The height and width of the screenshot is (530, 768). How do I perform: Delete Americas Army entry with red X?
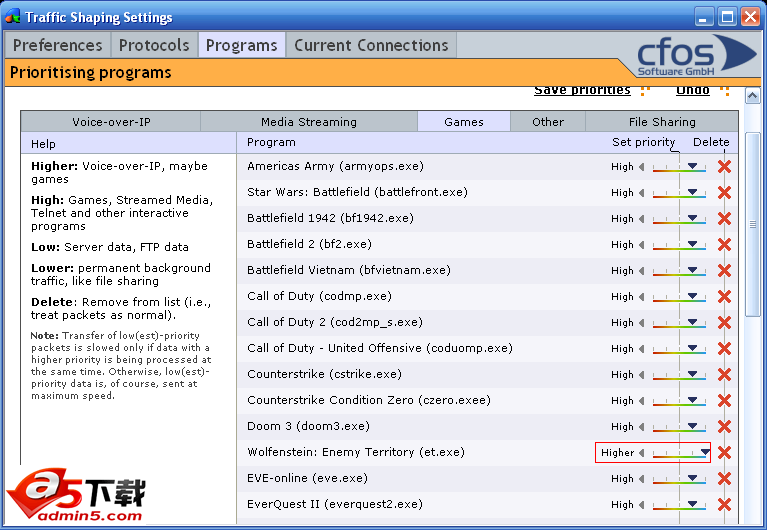724,167
